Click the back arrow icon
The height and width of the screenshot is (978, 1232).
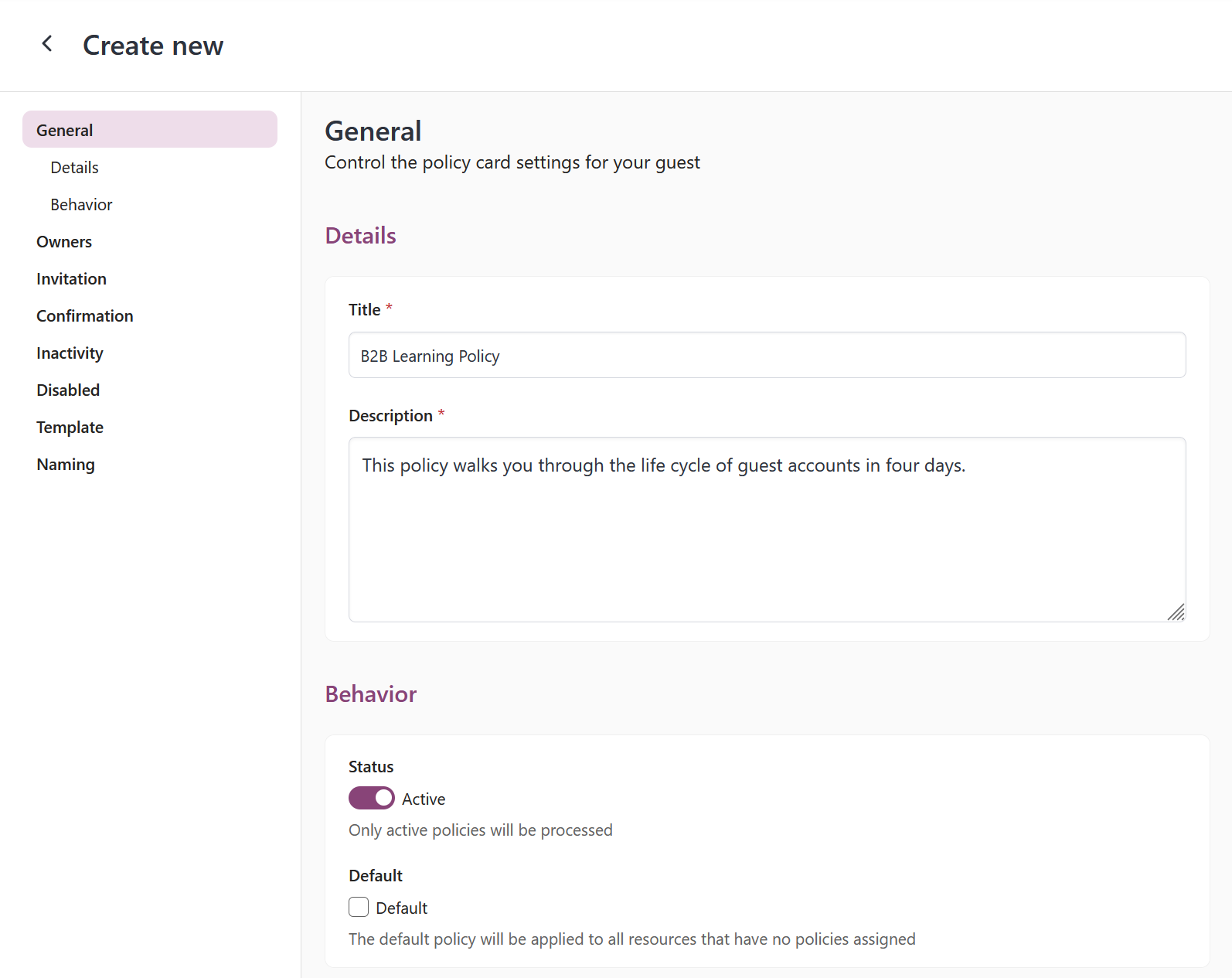click(47, 44)
